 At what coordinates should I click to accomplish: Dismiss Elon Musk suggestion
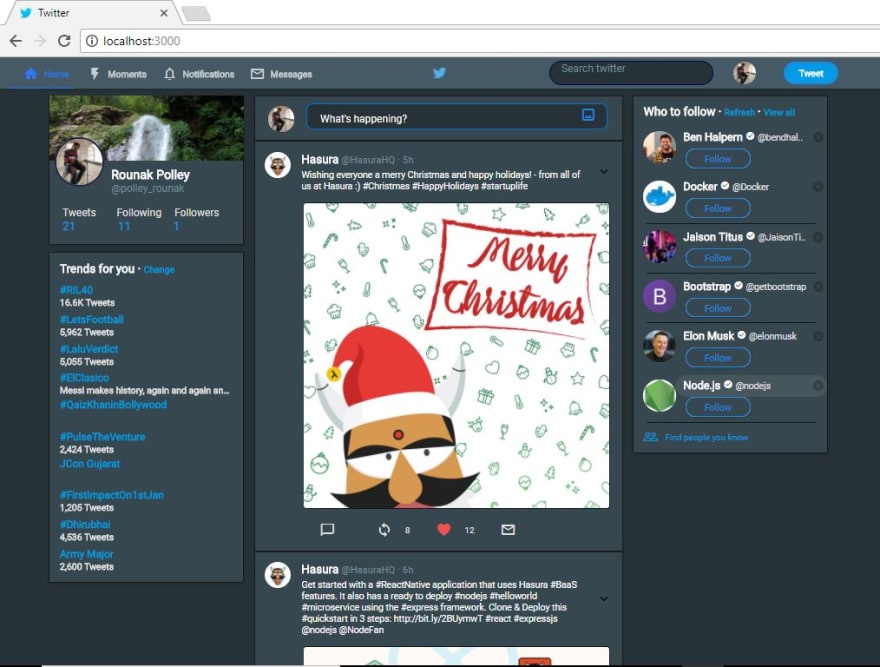(x=818, y=336)
